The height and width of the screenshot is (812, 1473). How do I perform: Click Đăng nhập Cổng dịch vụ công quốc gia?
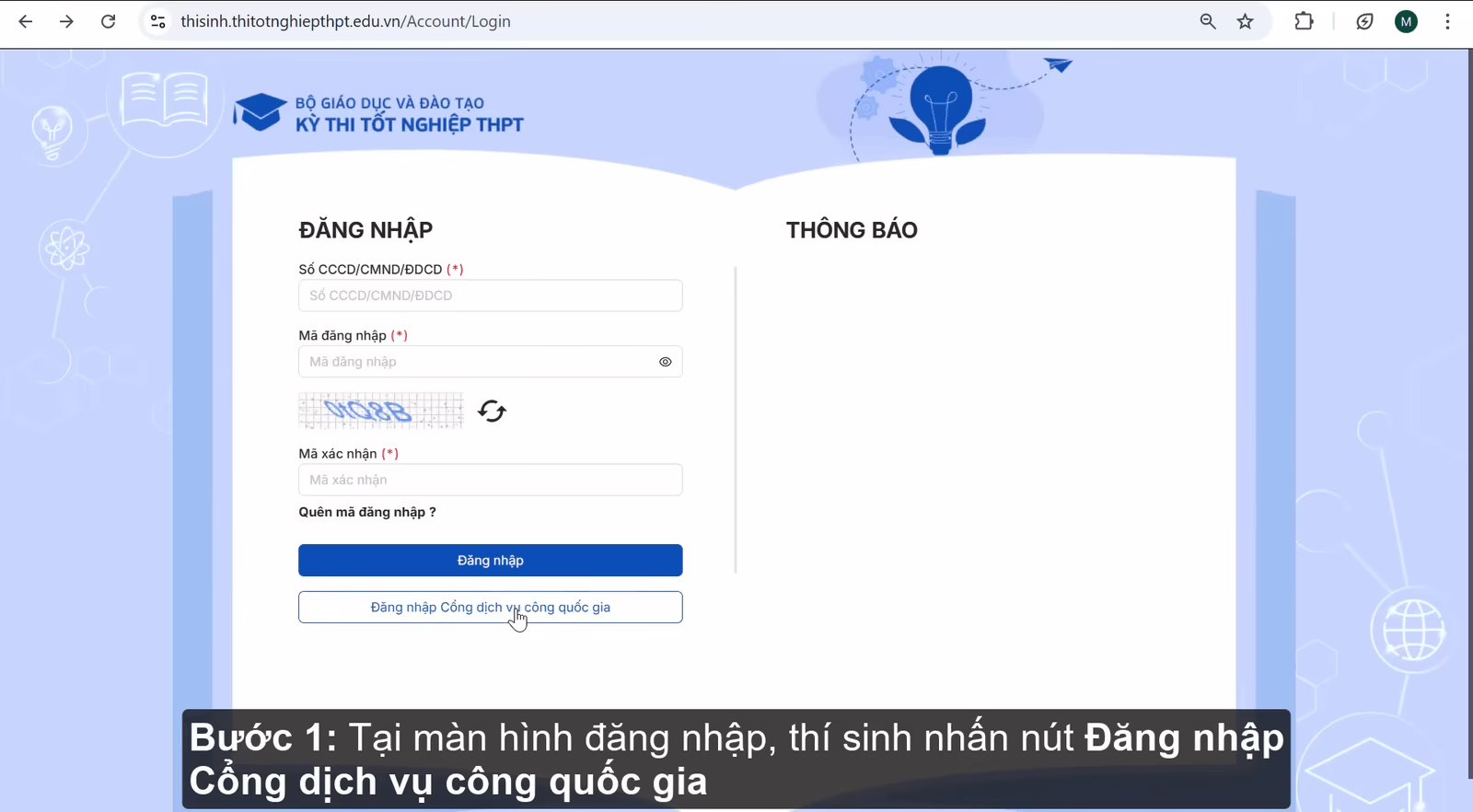click(491, 608)
